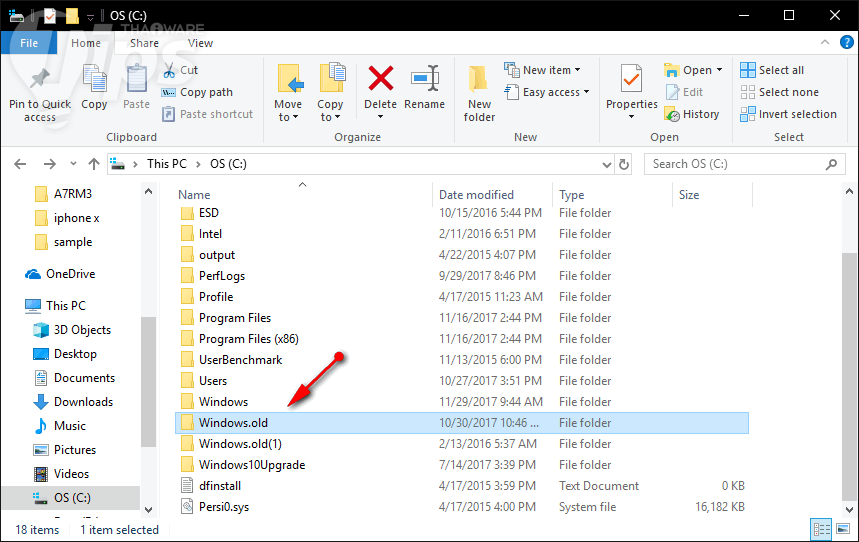Image resolution: width=859 pixels, height=542 pixels.
Task: Click the Back navigation arrow
Action: pos(20,164)
